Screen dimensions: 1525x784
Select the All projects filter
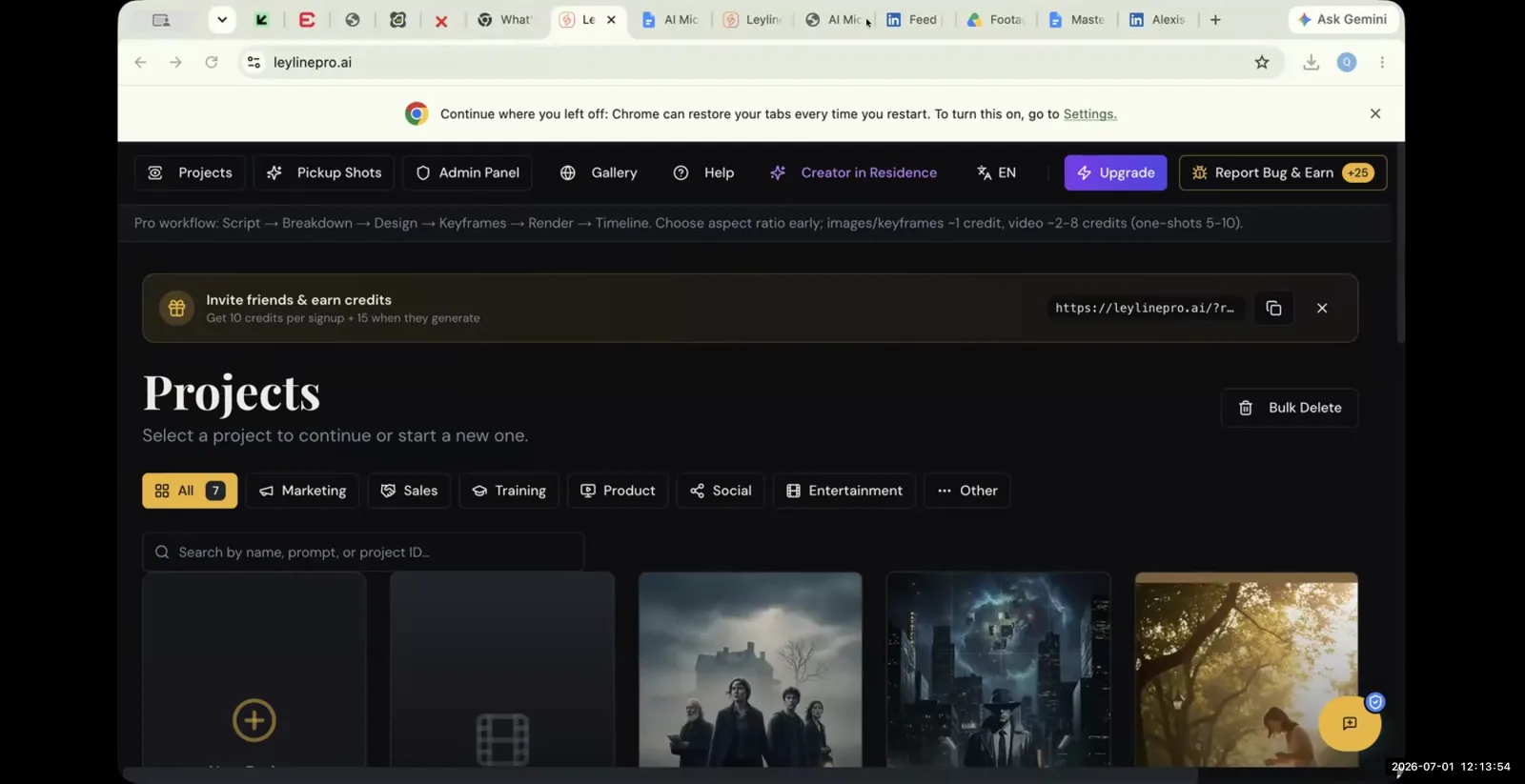point(190,491)
